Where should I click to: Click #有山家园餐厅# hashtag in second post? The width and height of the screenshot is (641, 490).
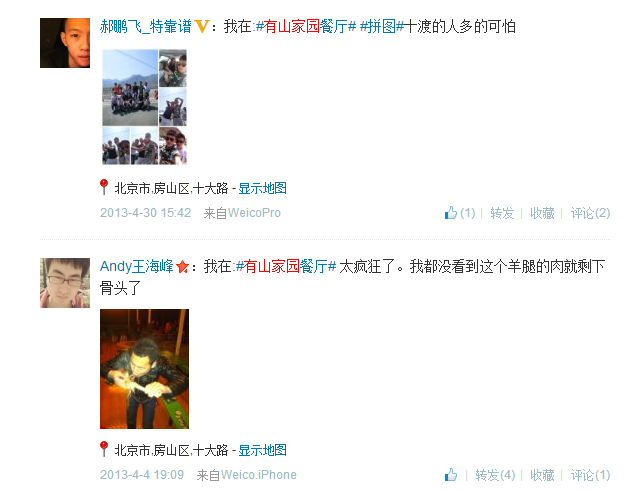tap(286, 266)
